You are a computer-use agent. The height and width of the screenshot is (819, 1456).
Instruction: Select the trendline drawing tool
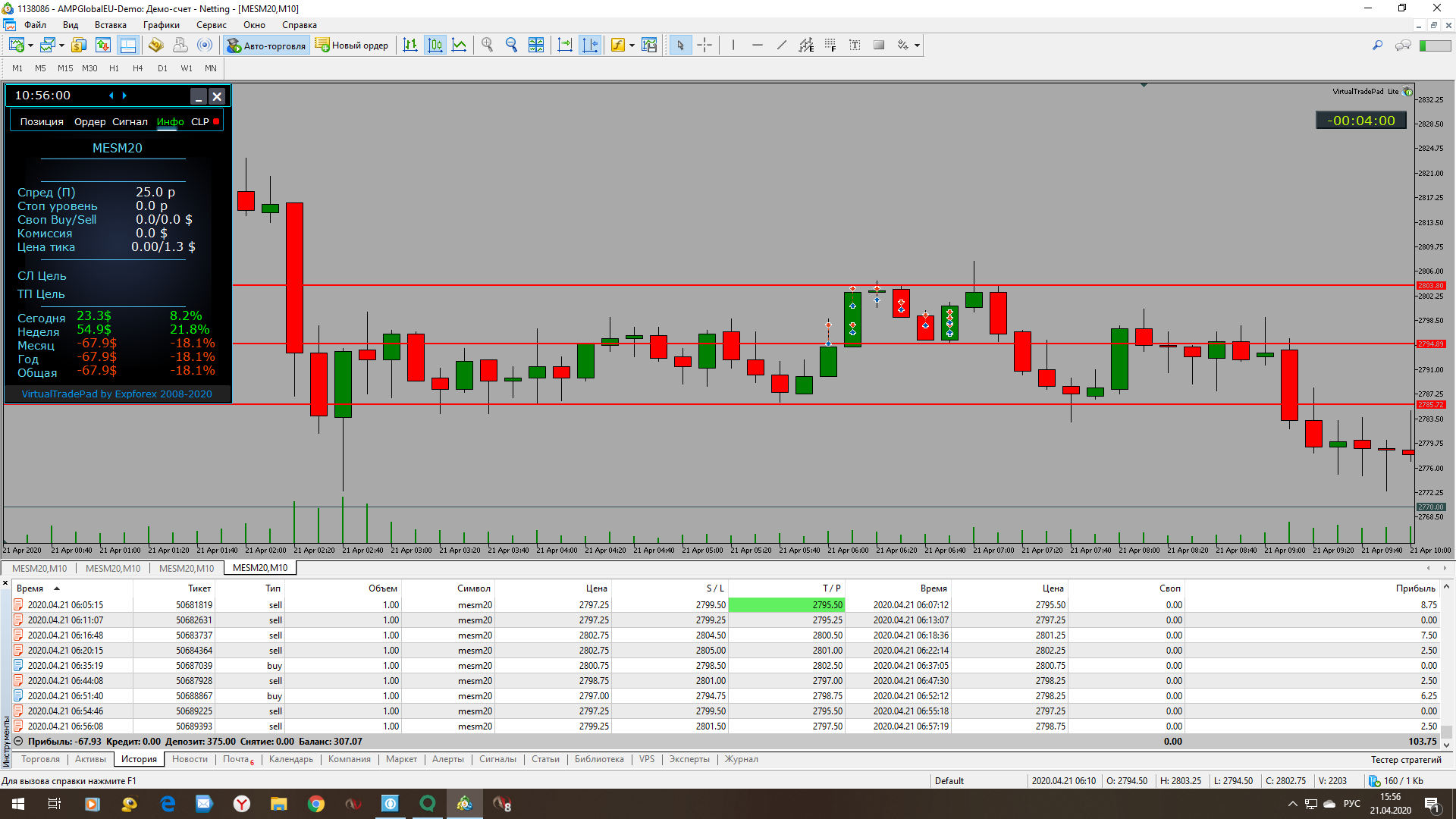click(x=781, y=45)
